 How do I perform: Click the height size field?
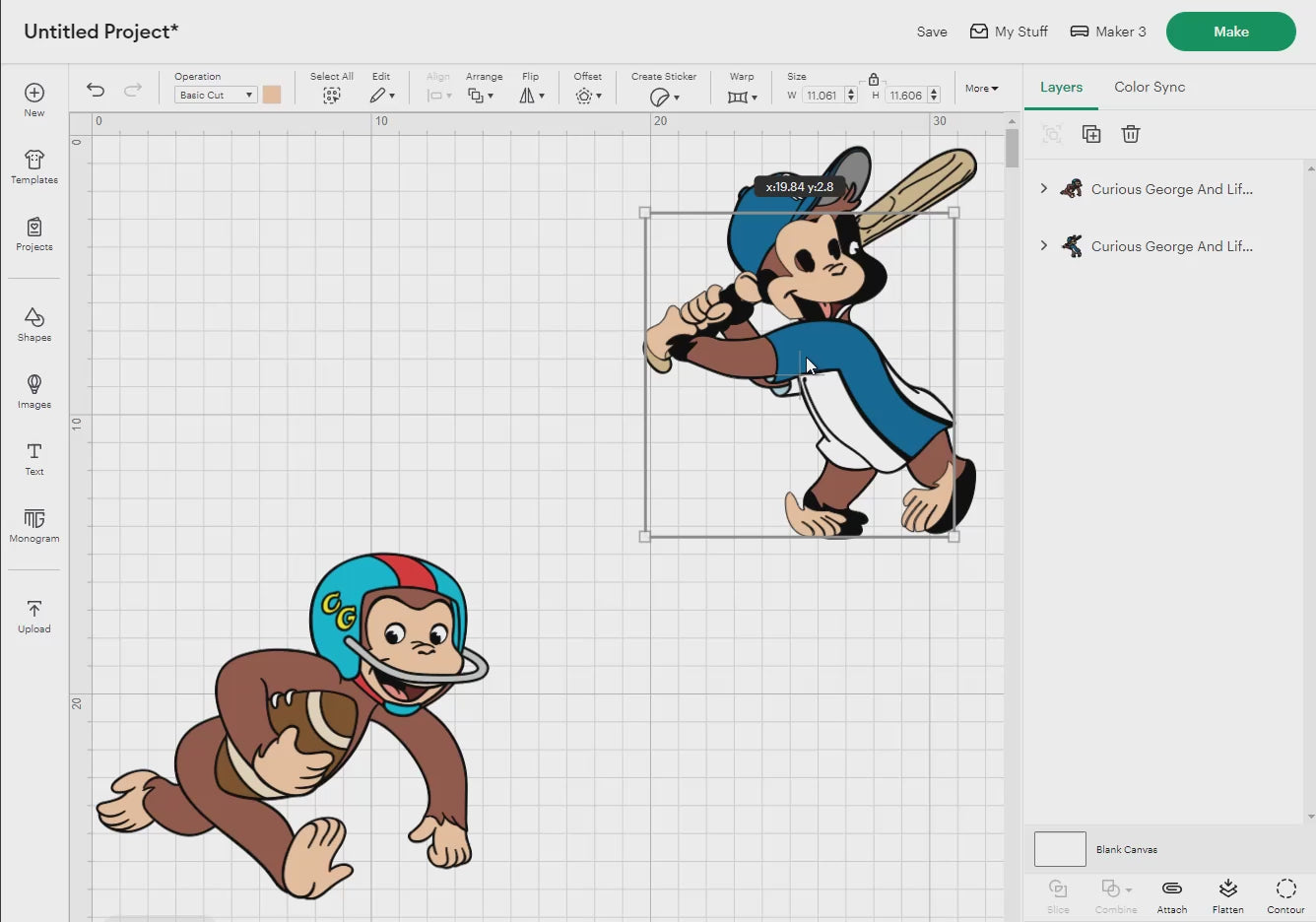tap(906, 96)
